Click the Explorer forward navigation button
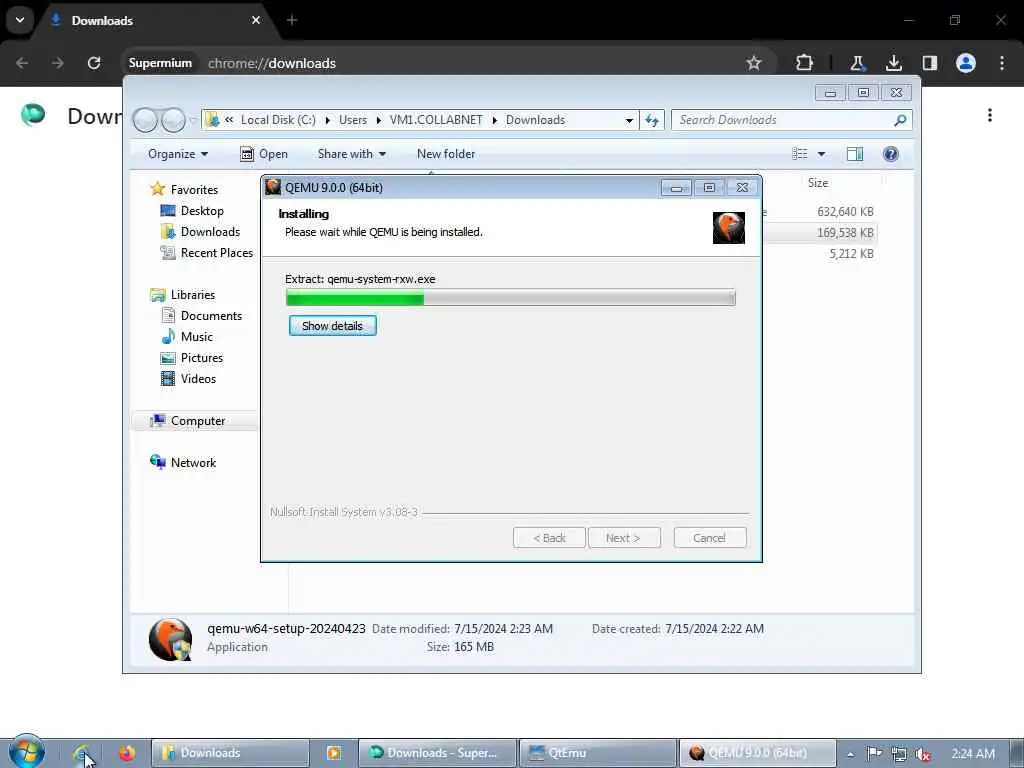The image size is (1024, 768). [x=173, y=120]
